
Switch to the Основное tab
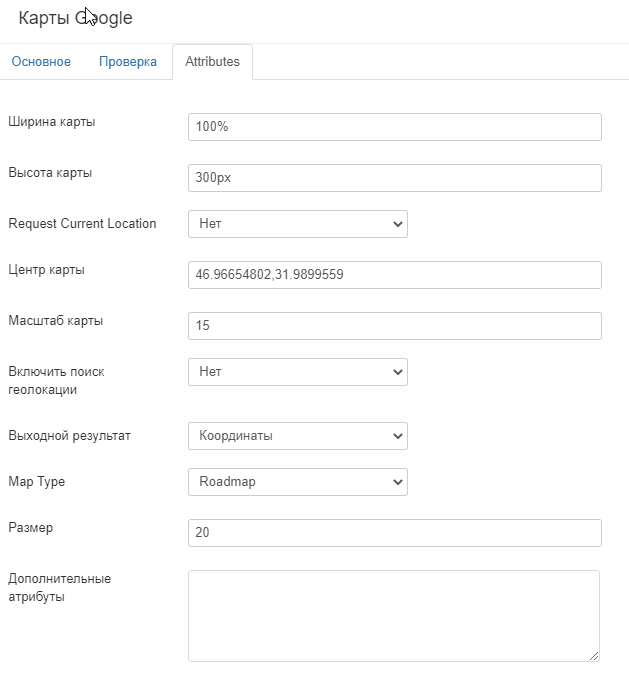tap(41, 62)
